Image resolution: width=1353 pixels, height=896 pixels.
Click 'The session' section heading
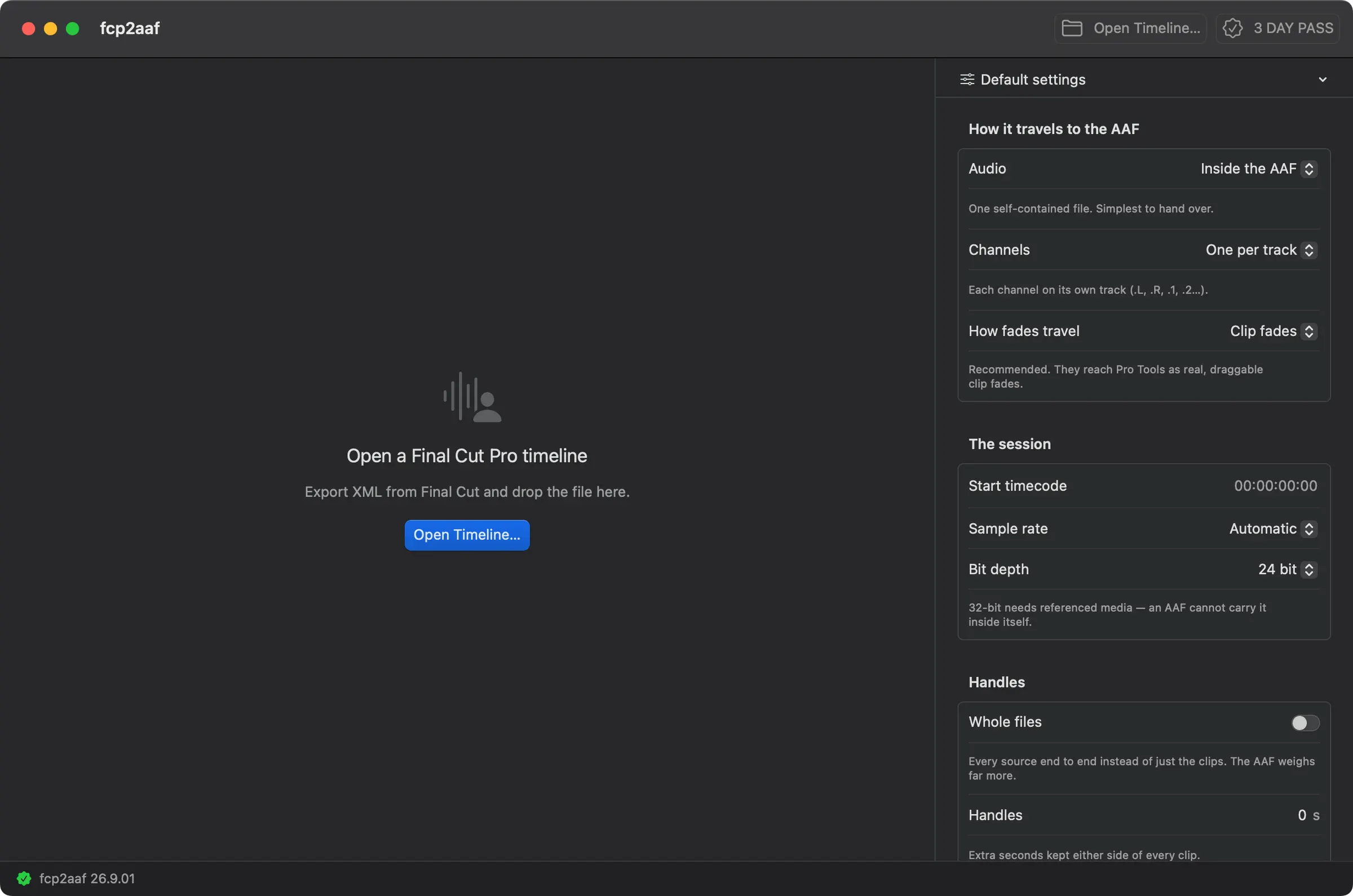(x=1010, y=444)
